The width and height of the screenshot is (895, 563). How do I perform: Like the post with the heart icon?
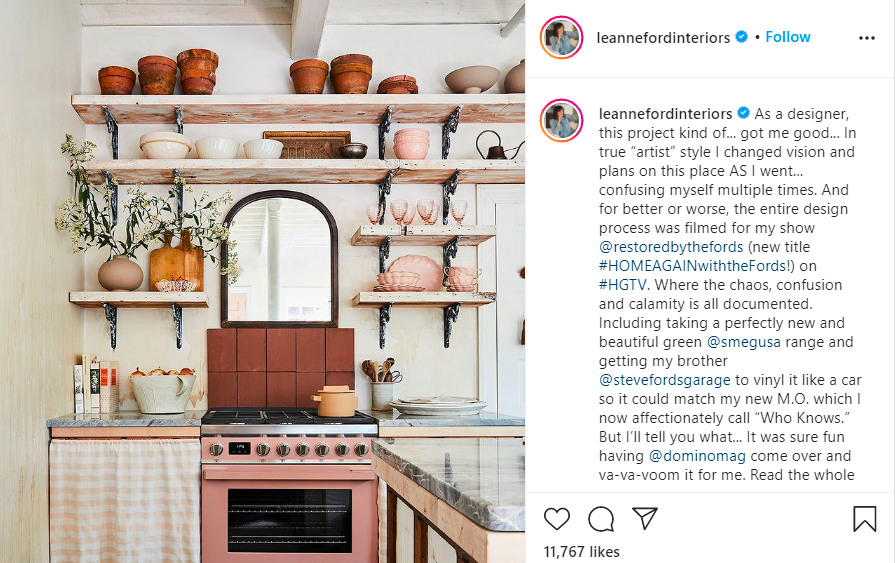tap(557, 519)
